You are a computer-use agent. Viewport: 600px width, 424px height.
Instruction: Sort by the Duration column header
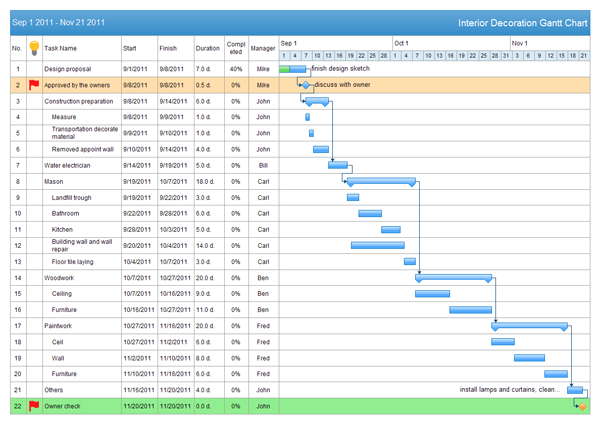207,47
